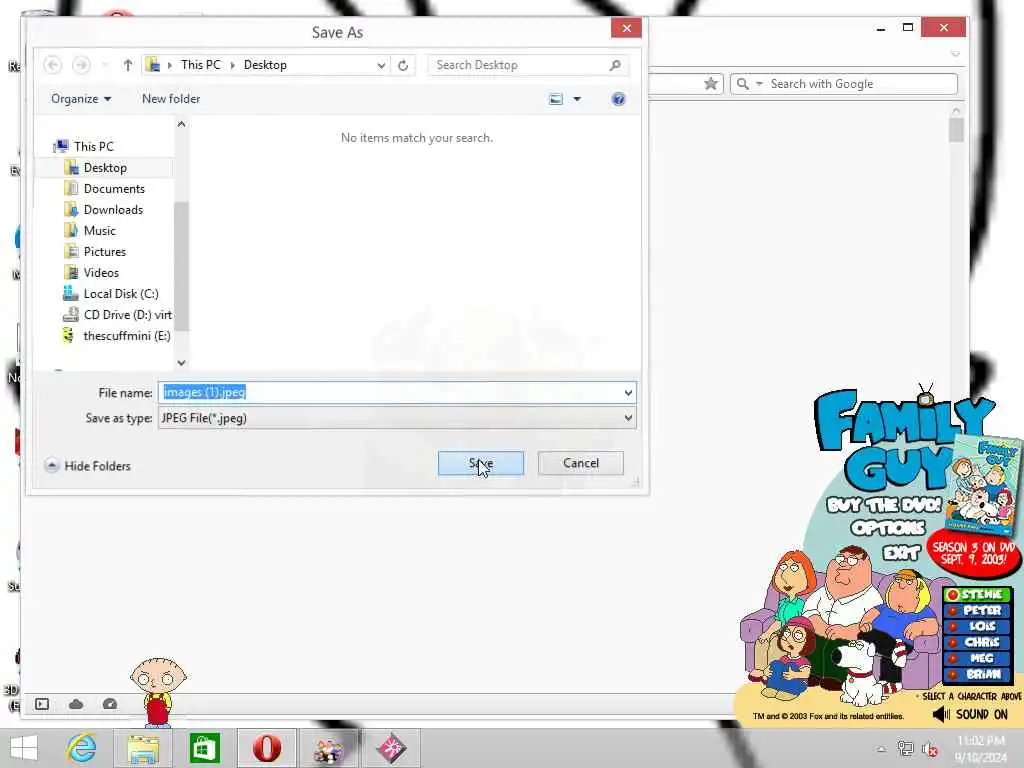This screenshot has height=768, width=1024.
Task: Expand the breadcrumb arrow after This PC
Action: click(232, 65)
